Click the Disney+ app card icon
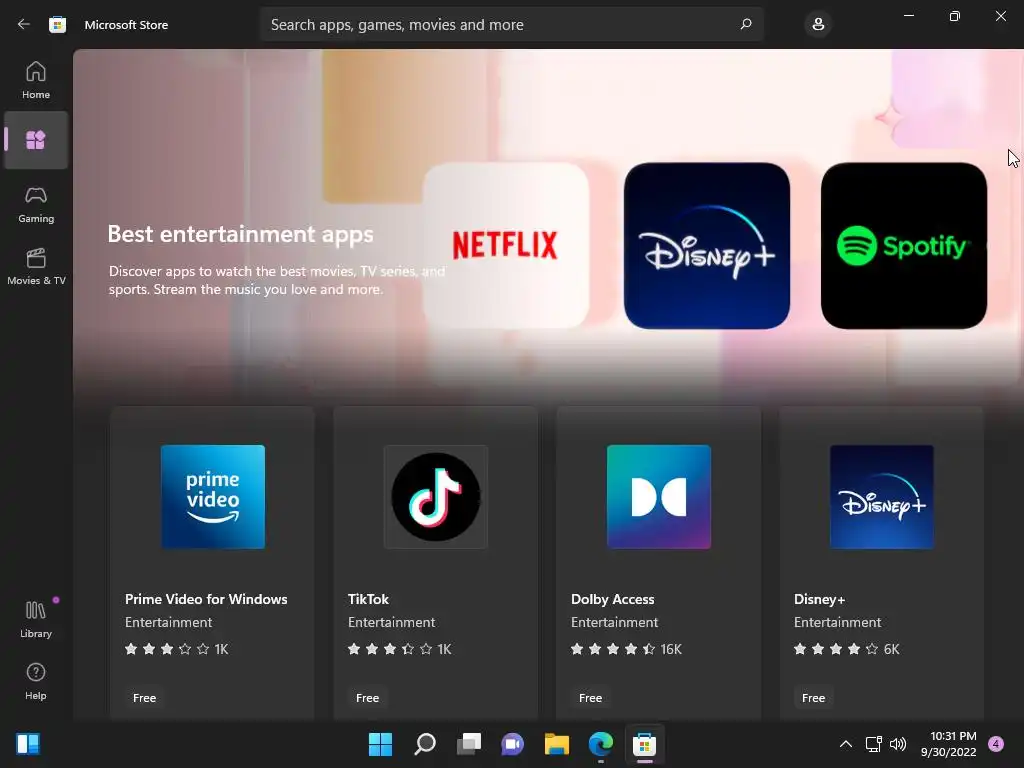The width and height of the screenshot is (1024, 768). coord(882,497)
